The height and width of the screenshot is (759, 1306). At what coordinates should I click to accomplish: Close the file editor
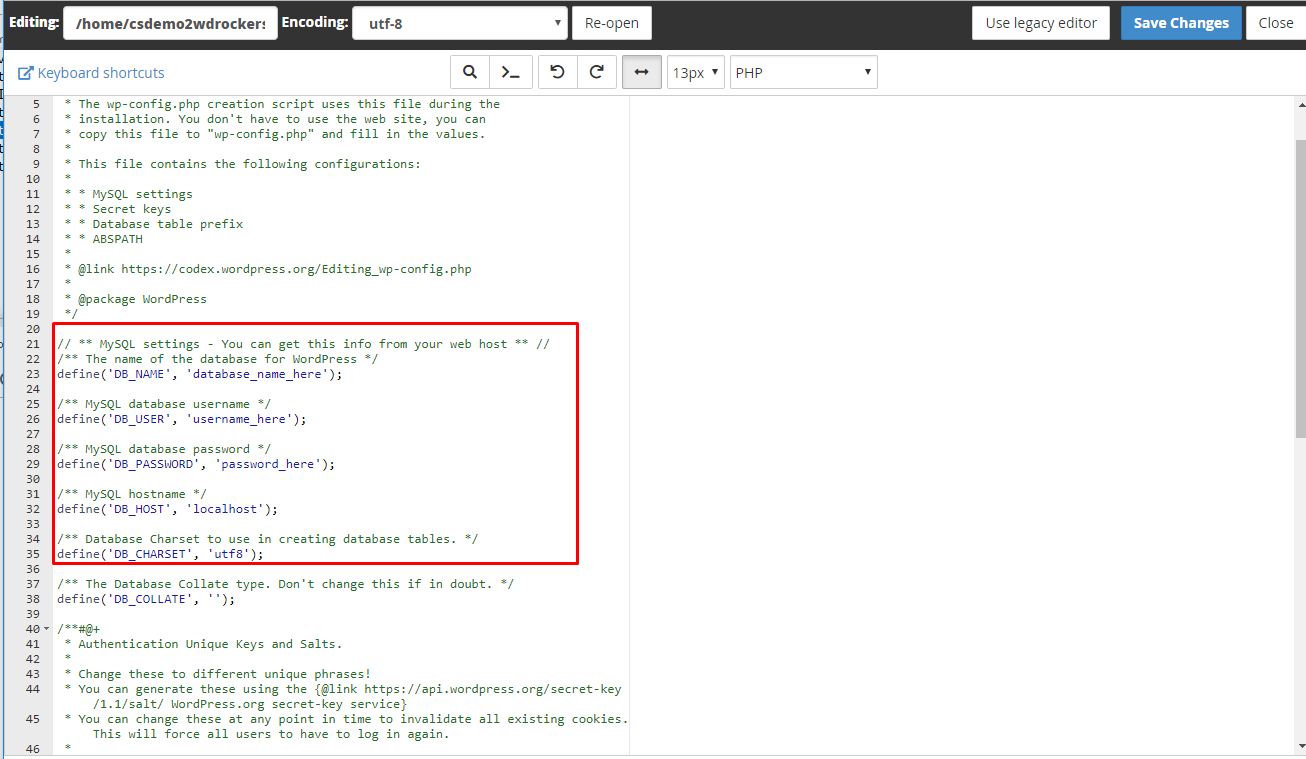pos(1275,23)
